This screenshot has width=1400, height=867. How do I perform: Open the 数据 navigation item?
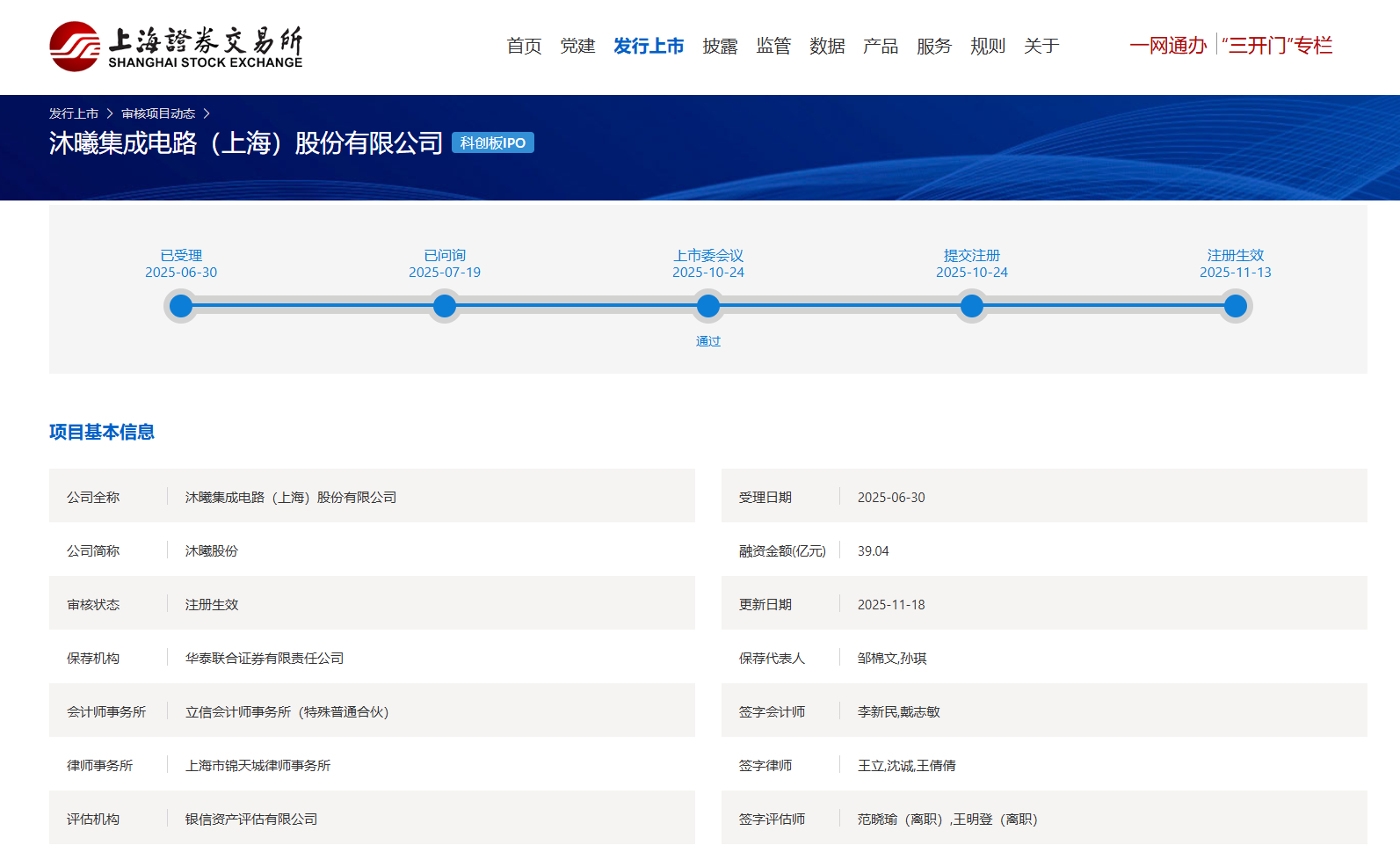pyautogui.click(x=827, y=46)
